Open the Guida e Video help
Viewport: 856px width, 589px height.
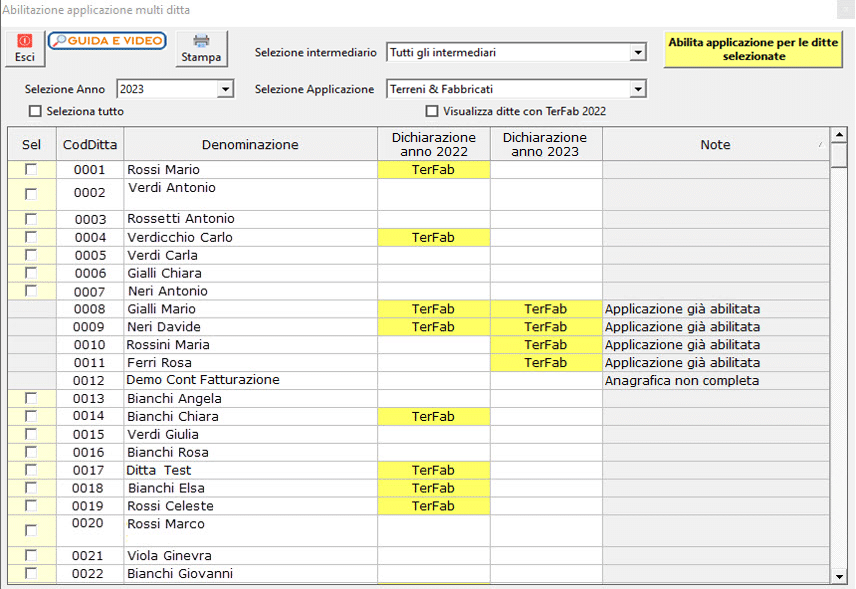point(107,40)
